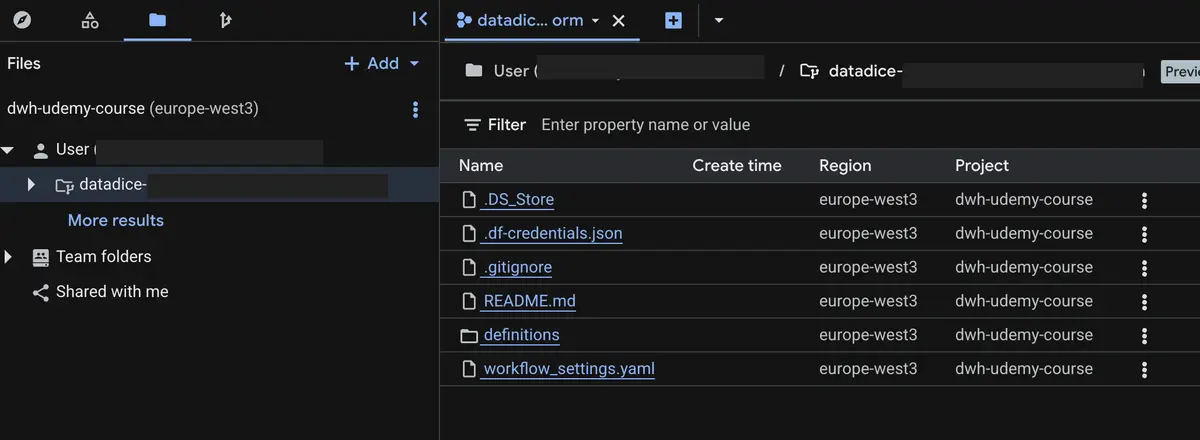The image size is (1200, 440).
Task: Open the Add dropdown caret
Action: [x=414, y=63]
